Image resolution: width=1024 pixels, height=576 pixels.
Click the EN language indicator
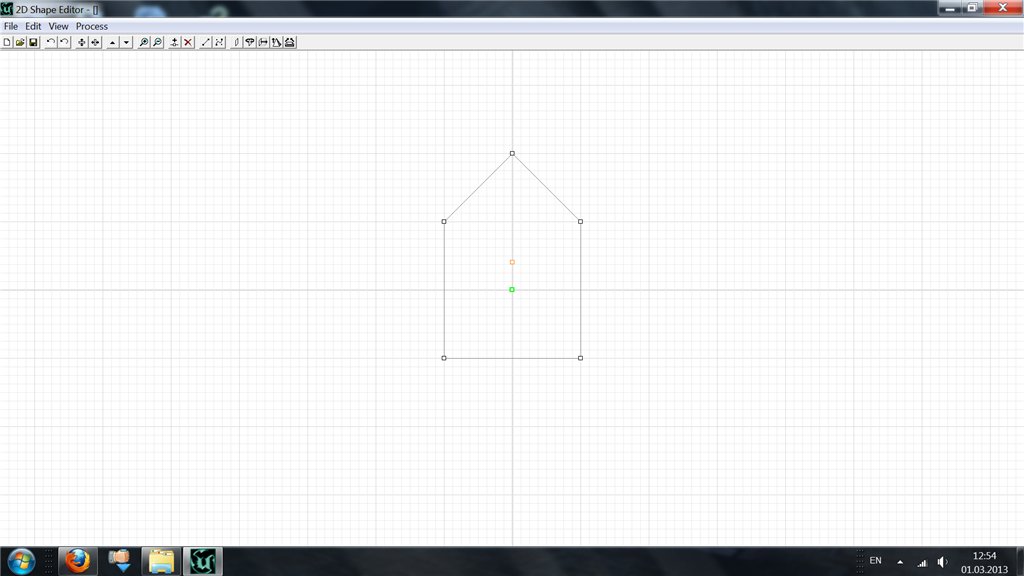click(x=875, y=561)
